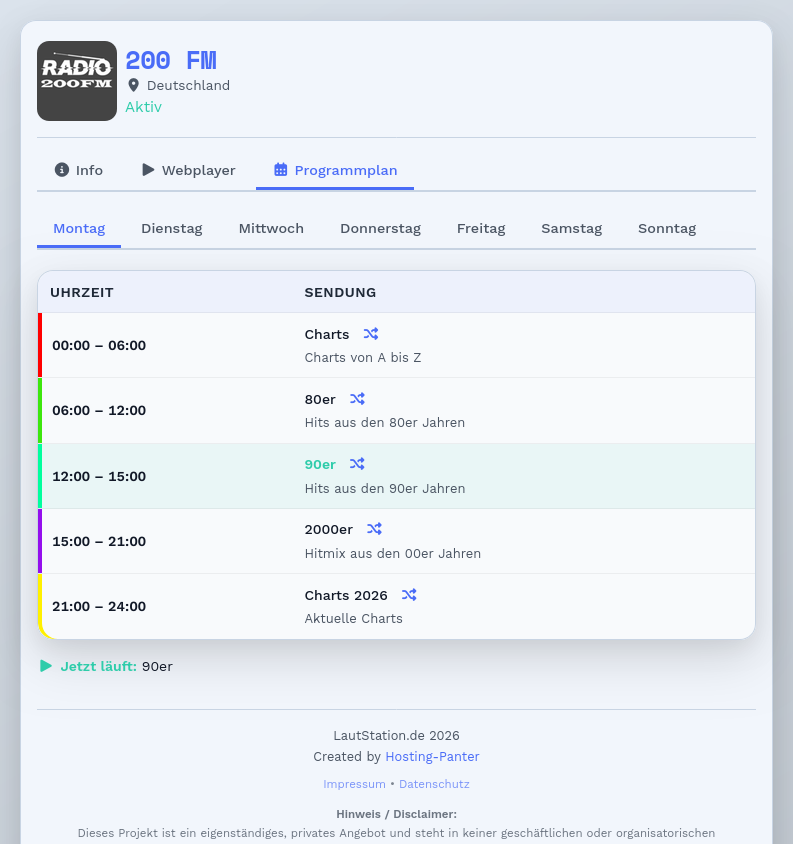Switch to the Dienstag schedule
Image resolution: width=793 pixels, height=844 pixels.
tap(172, 228)
